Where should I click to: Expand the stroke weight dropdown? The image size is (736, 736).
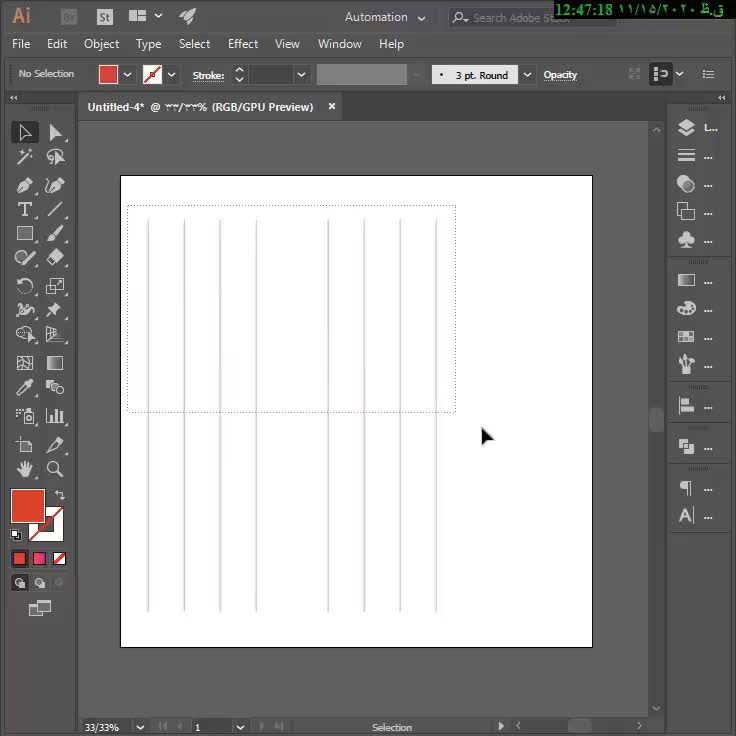(301, 75)
